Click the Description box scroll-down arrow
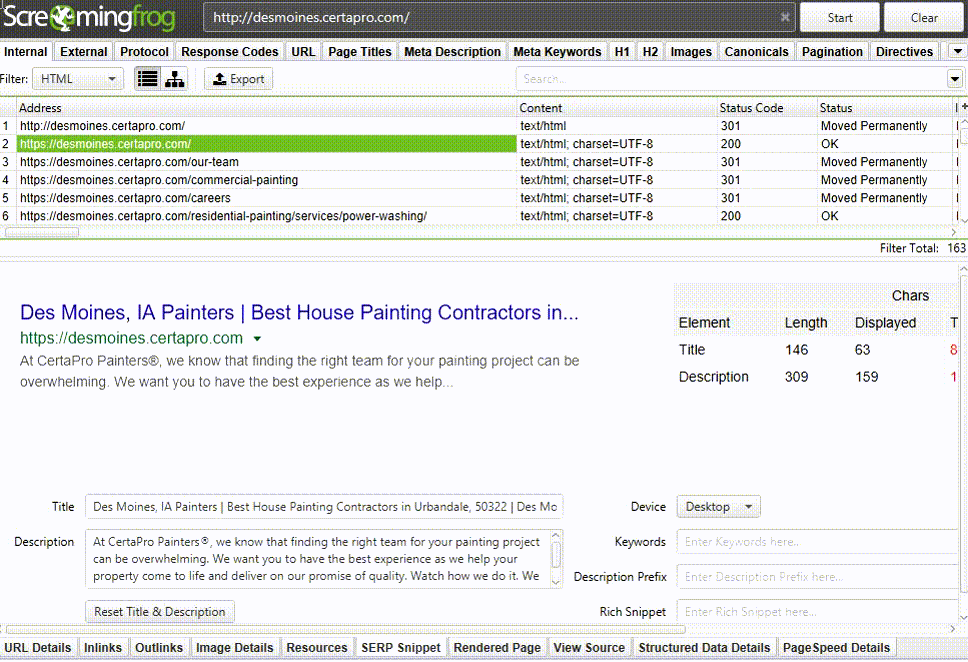 (x=556, y=582)
